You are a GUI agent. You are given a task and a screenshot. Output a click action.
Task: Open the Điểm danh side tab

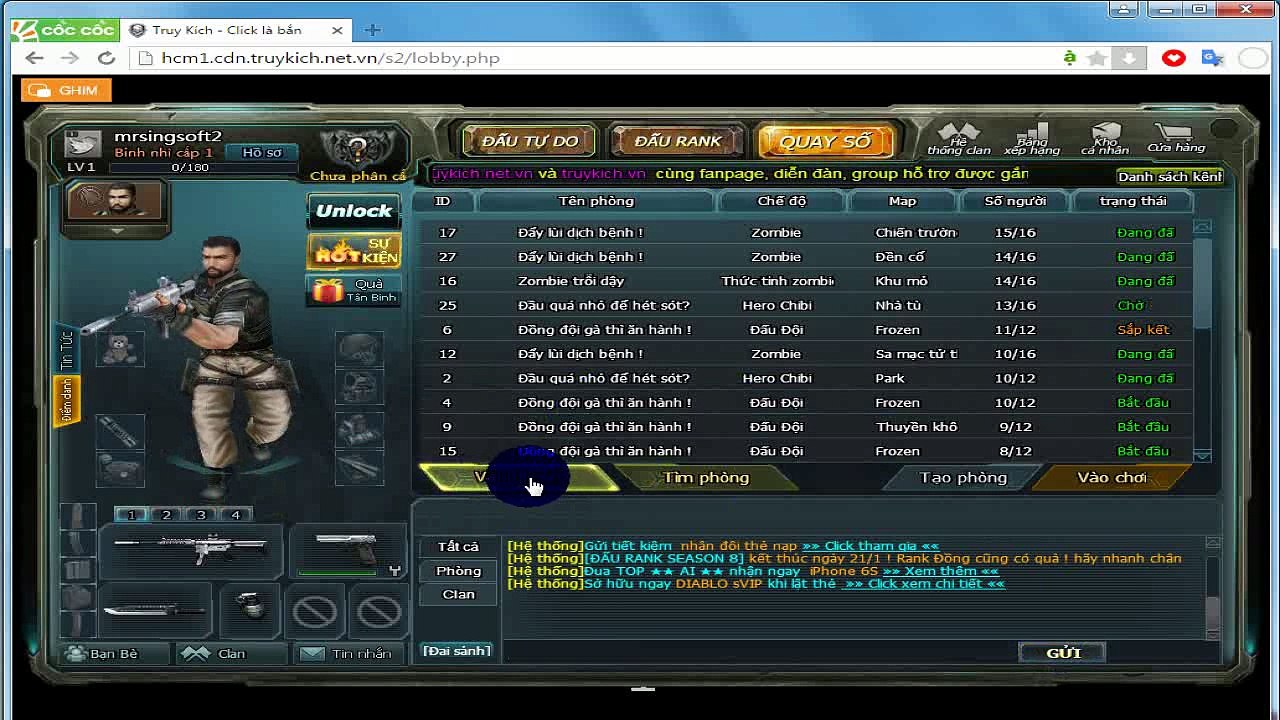[x=67, y=401]
